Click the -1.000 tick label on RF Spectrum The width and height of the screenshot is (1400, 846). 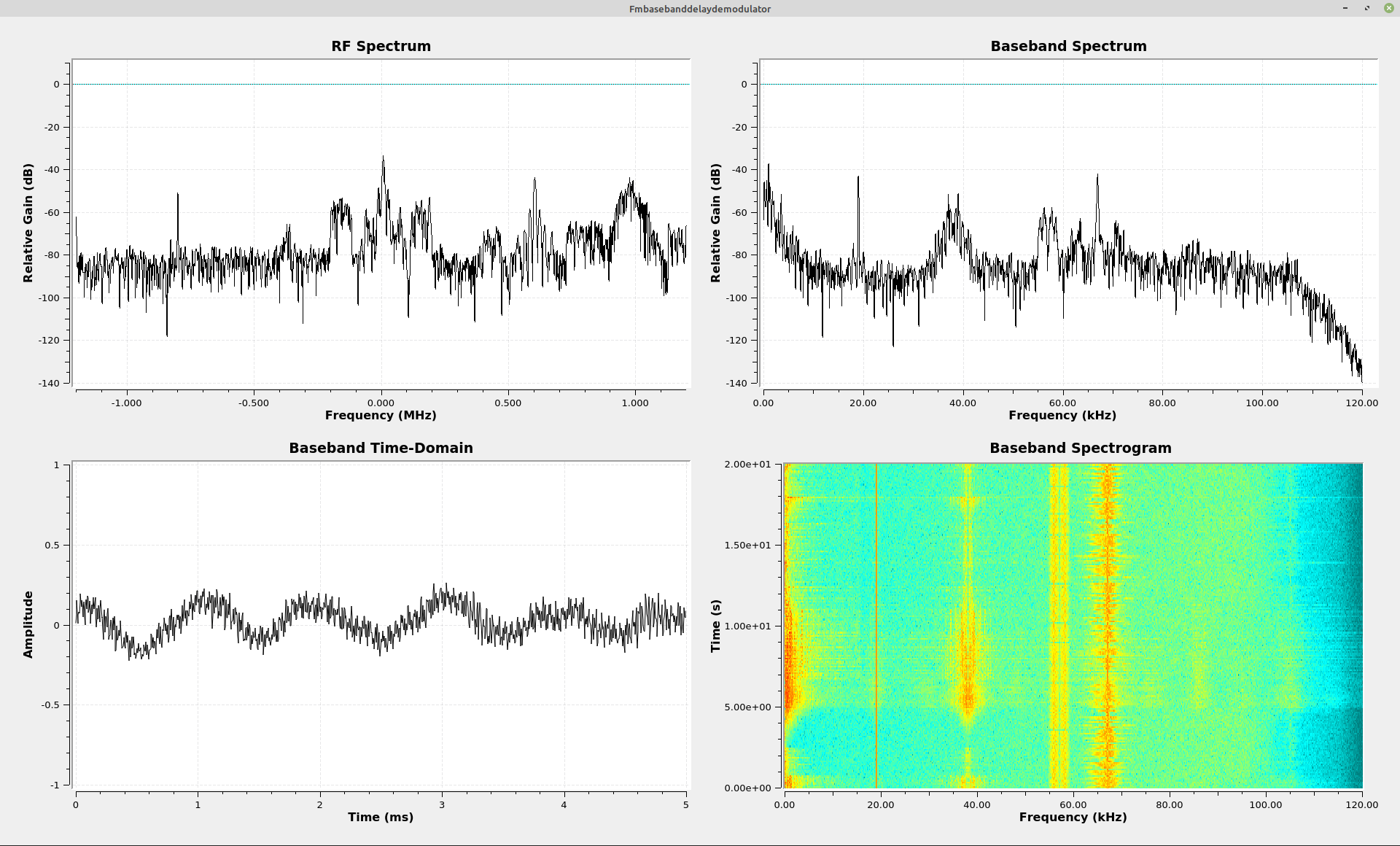(x=126, y=403)
